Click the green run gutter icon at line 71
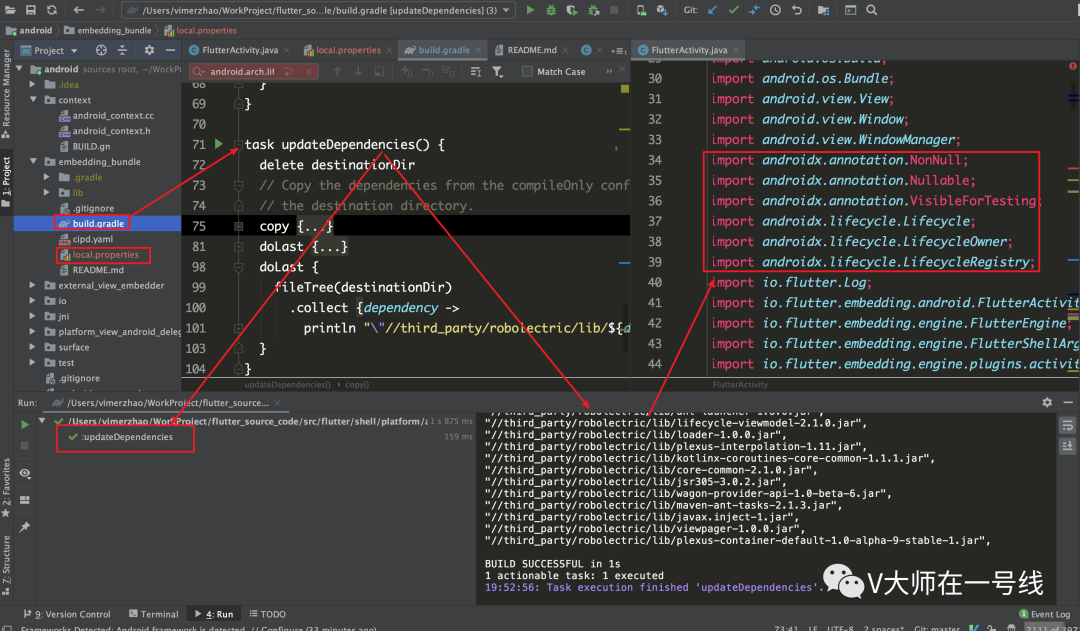 pos(218,144)
